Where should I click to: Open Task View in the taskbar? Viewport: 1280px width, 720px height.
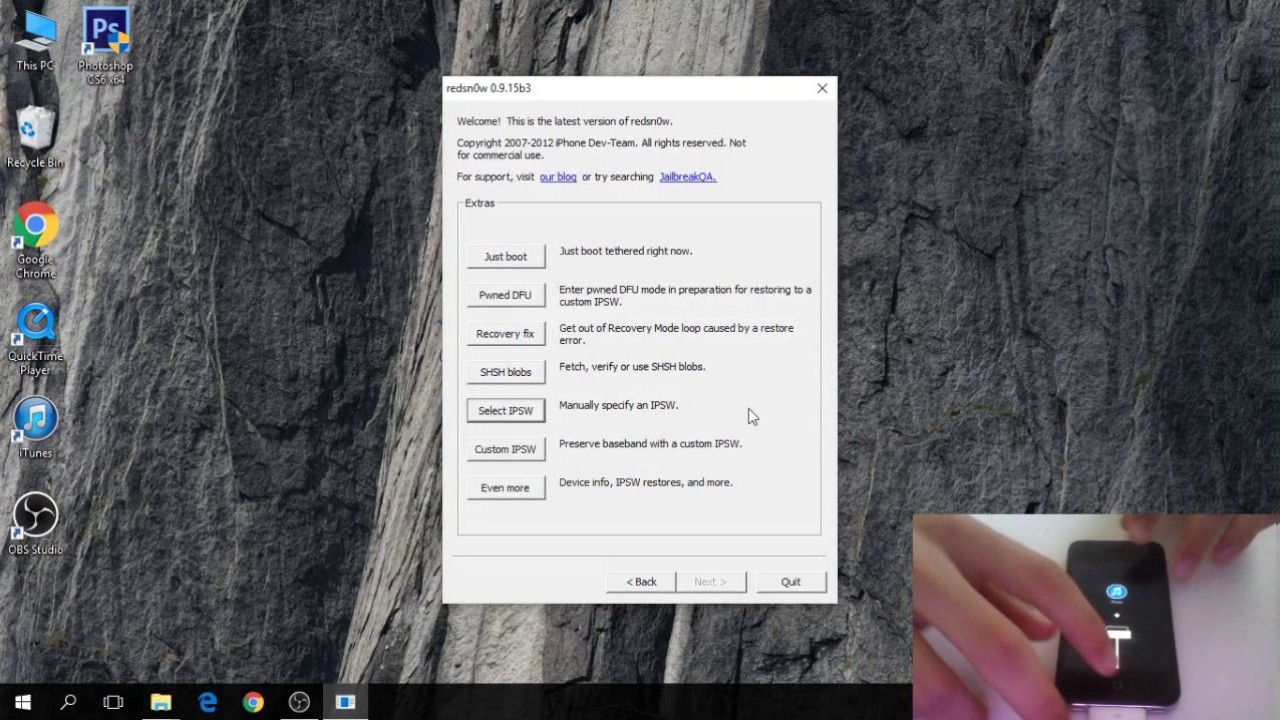113,702
